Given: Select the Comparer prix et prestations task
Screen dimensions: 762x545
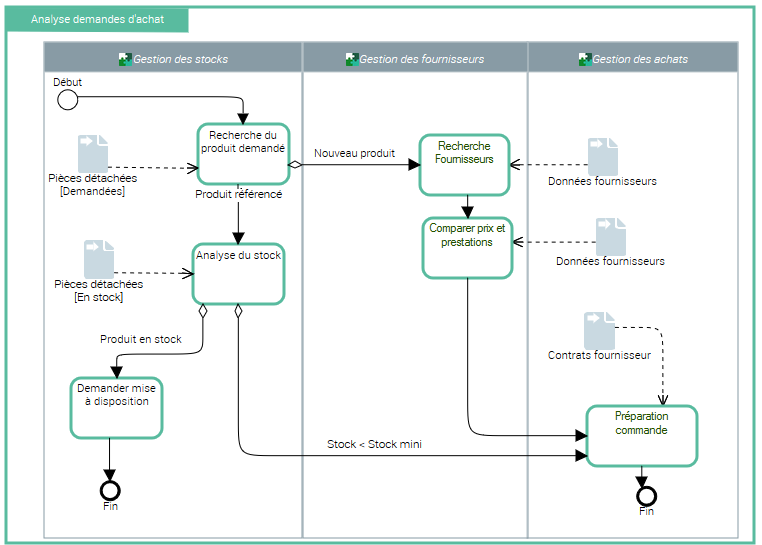Looking at the screenshot, I should point(467,247).
